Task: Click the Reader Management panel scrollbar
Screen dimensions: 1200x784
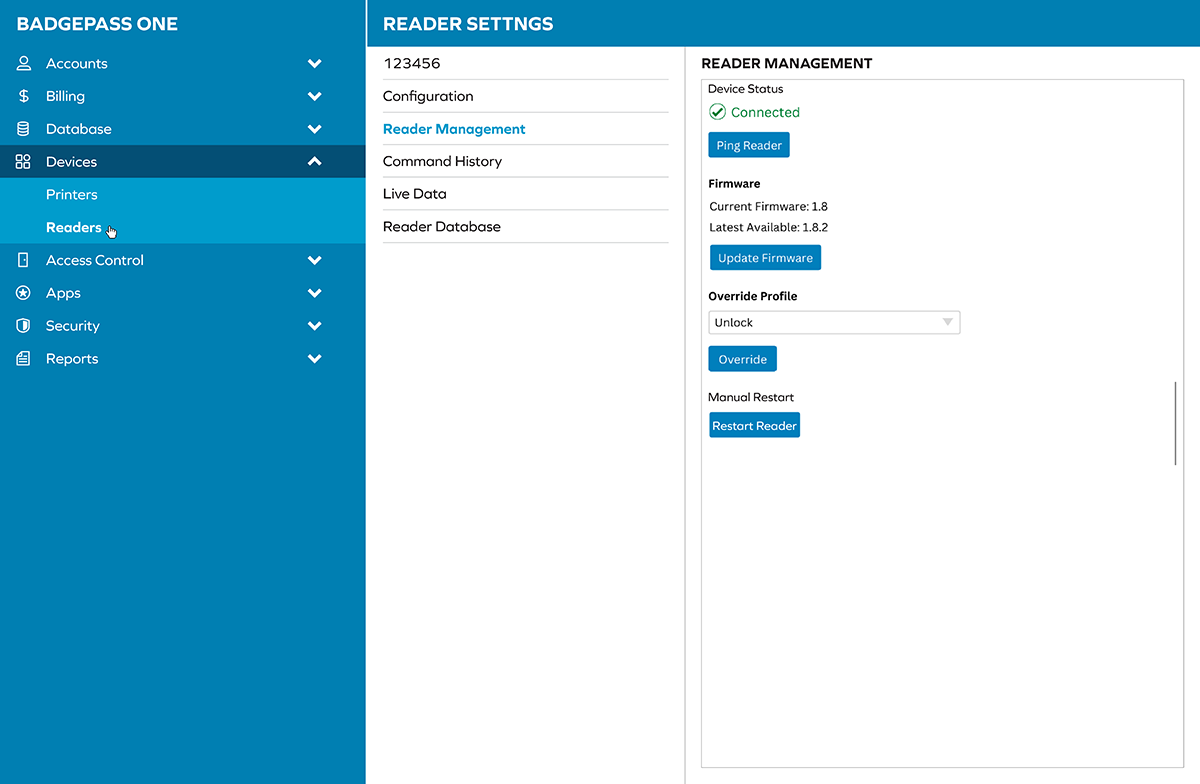Action: (x=1175, y=423)
